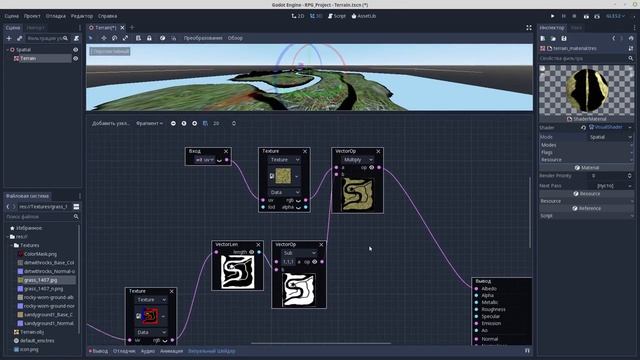640x360 pixels.
Task: Run the project with Play button
Action: point(553,16)
